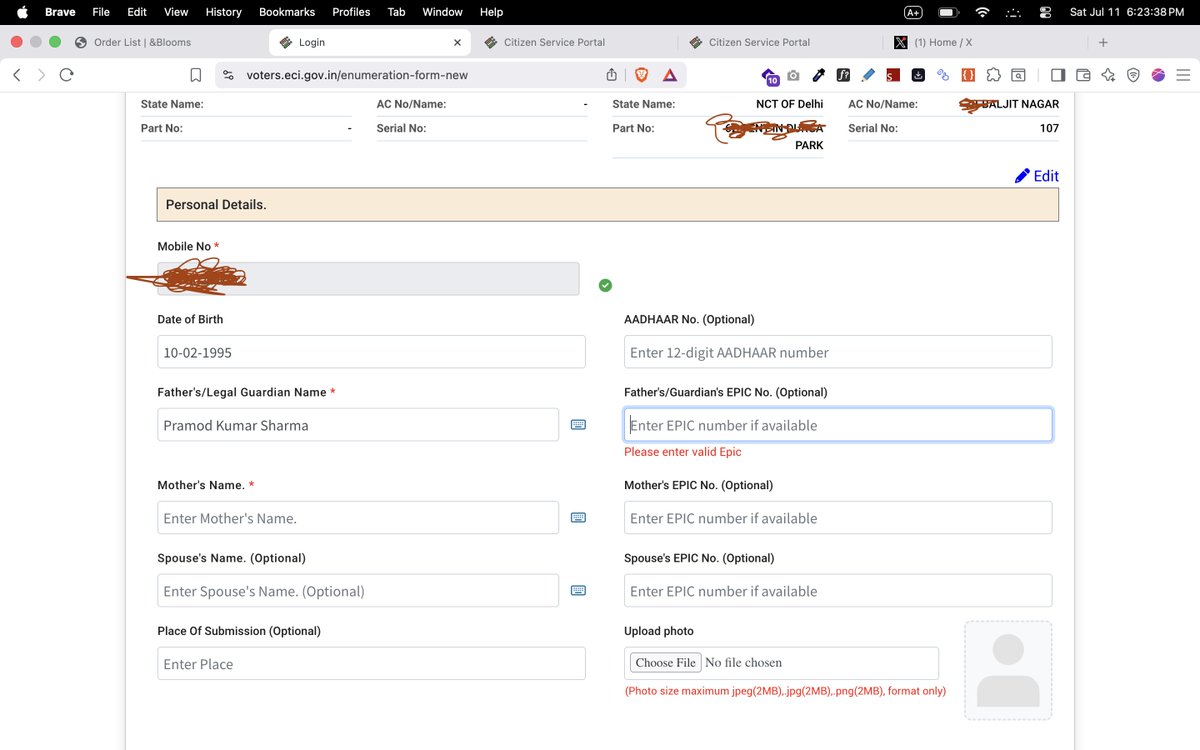Open the font finder f? extension

[x=843, y=75]
